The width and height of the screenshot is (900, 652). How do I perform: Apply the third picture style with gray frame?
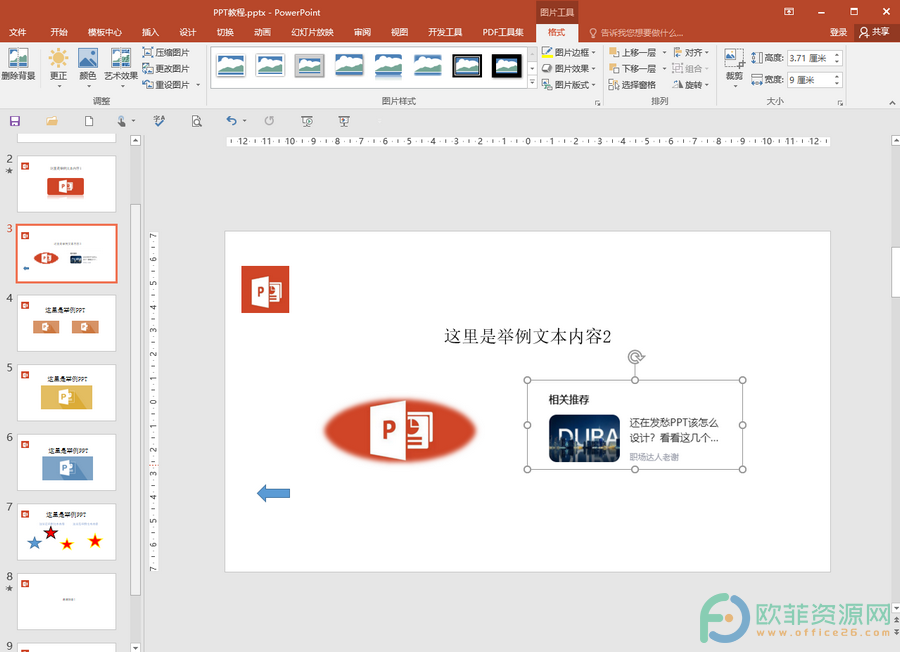(x=310, y=65)
